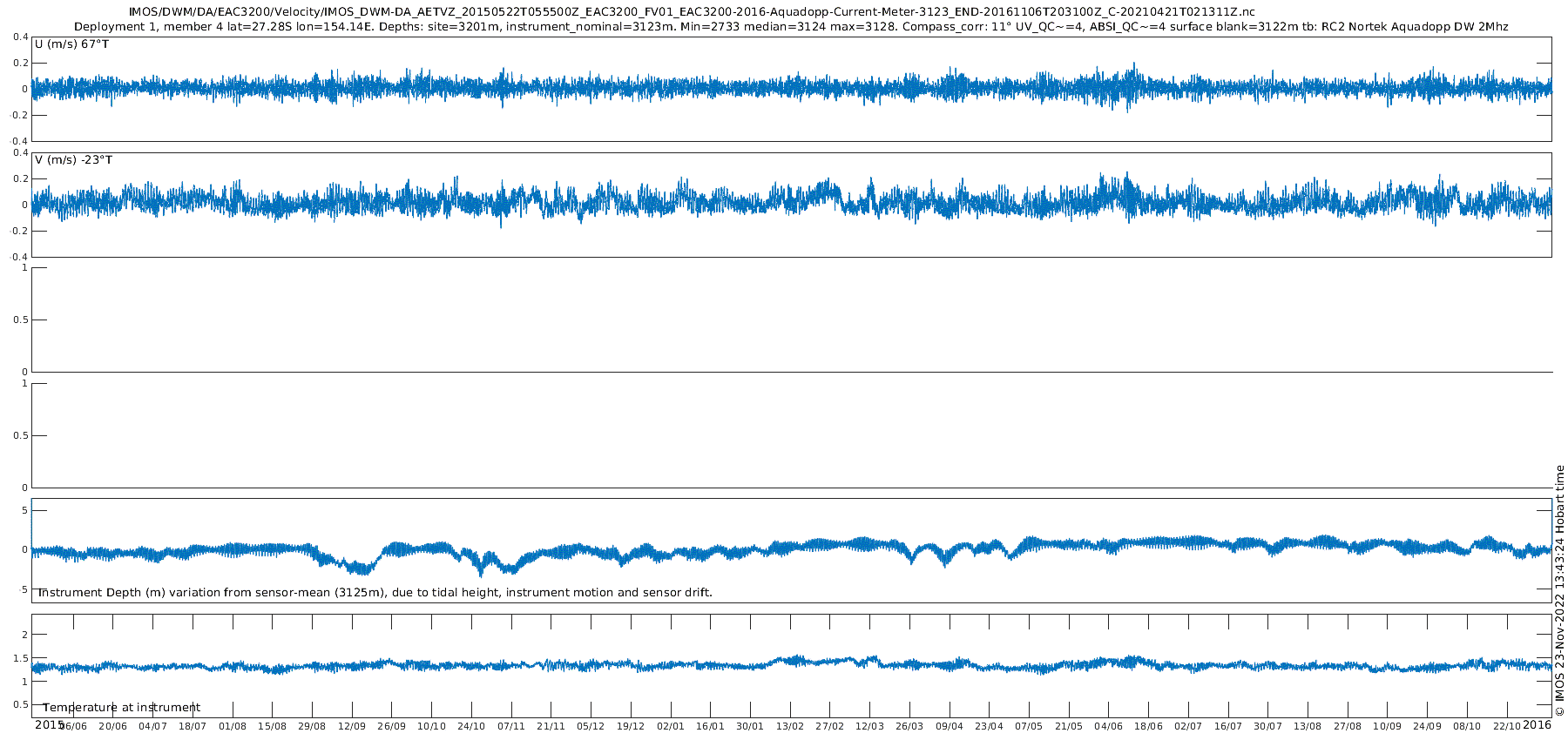Screen dimensions: 1568x740
Task: Select the 13/08 date tick label
Action: 1308,726
